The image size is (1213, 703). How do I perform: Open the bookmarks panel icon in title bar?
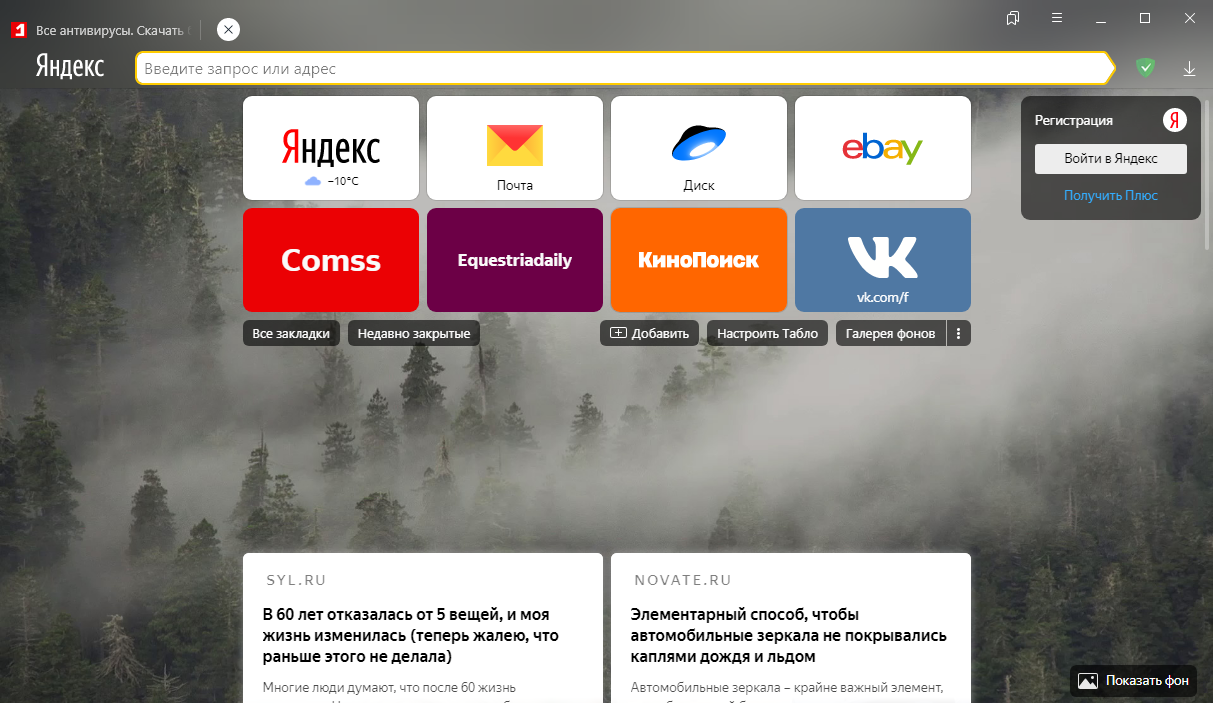1014,18
